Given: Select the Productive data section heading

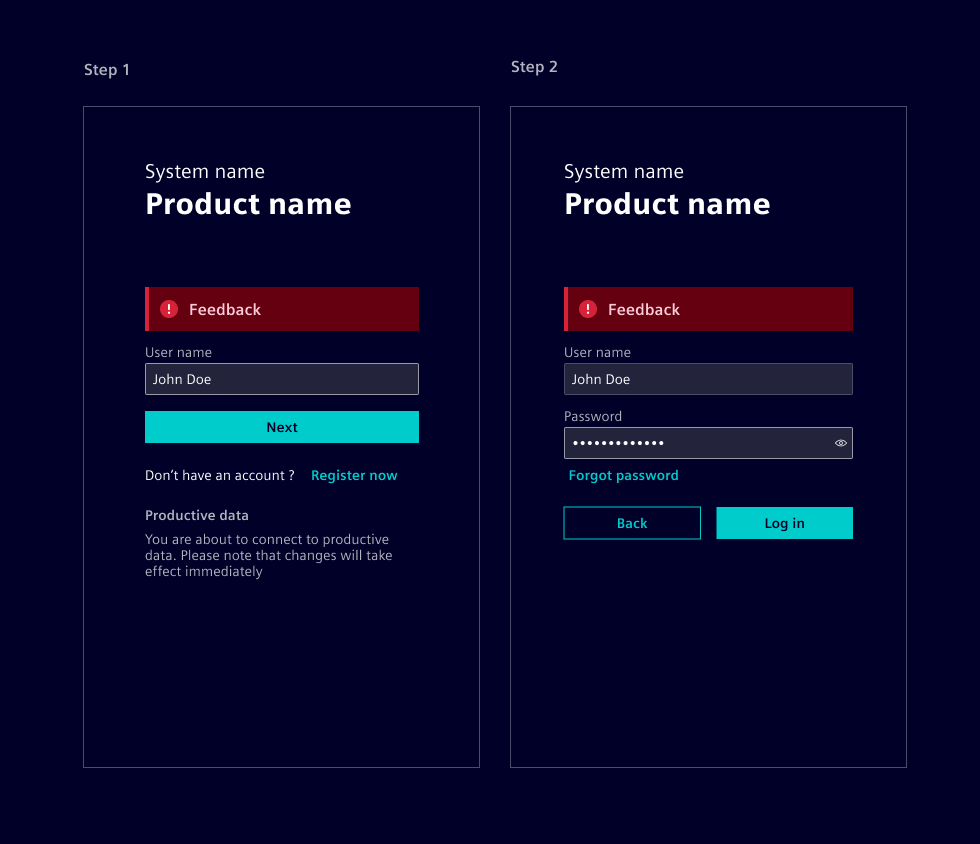Looking at the screenshot, I should [x=196, y=514].
